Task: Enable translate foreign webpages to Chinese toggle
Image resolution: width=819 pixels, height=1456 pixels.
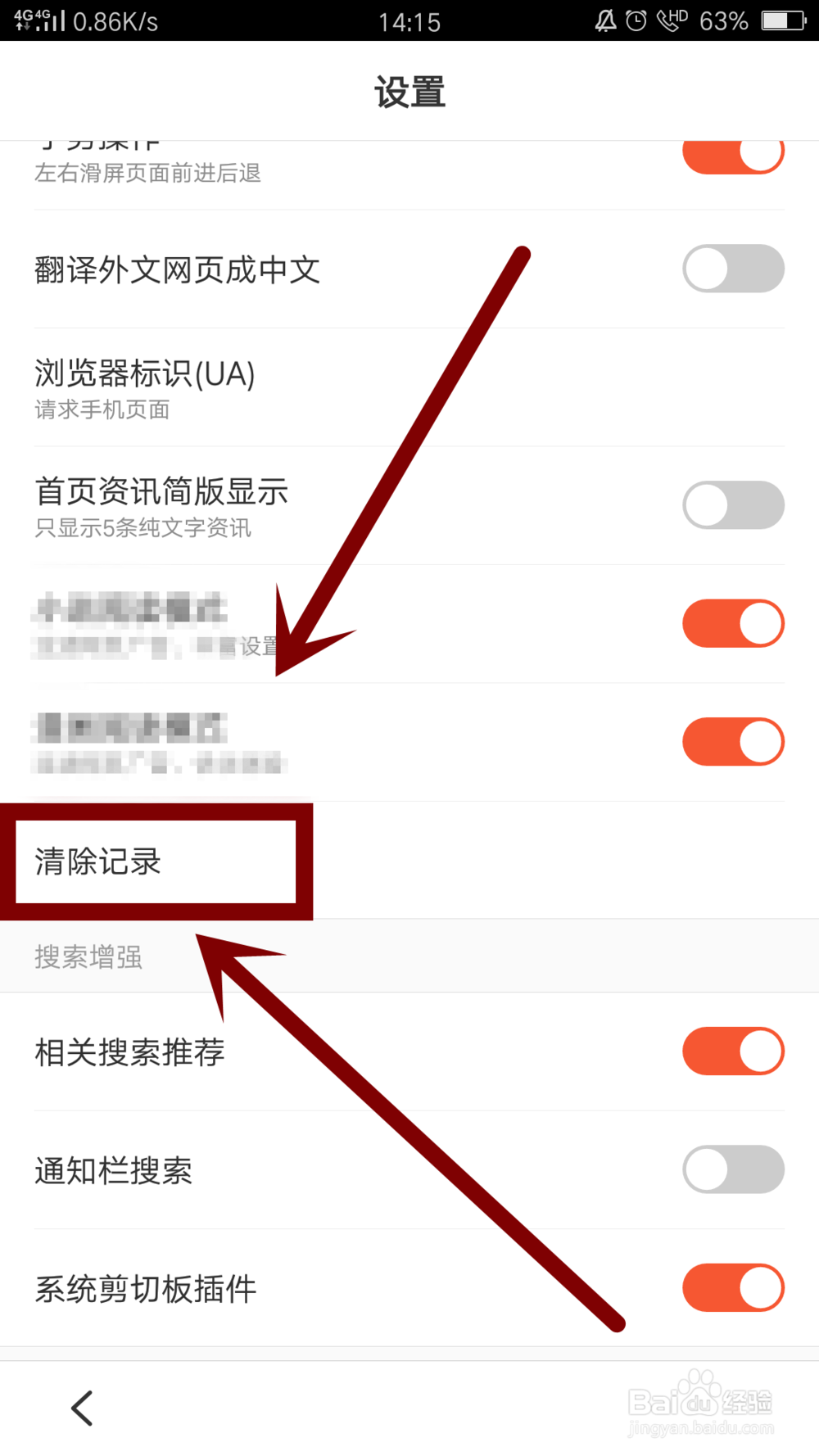Action: point(734,269)
